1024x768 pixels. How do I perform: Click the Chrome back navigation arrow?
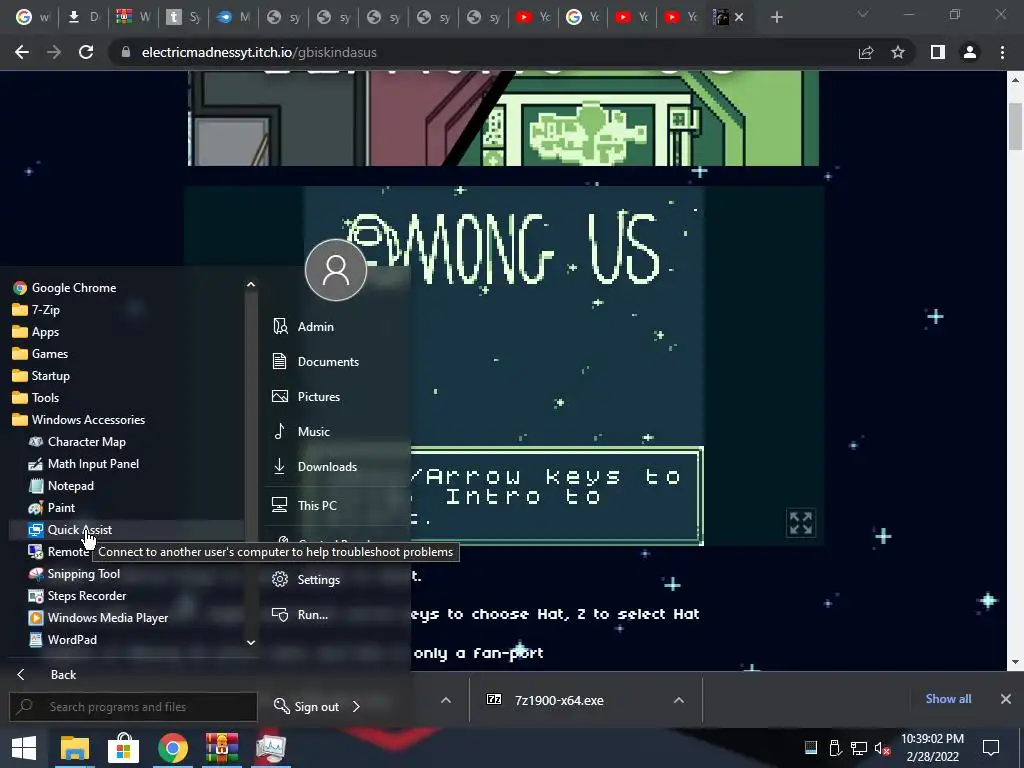click(x=22, y=52)
